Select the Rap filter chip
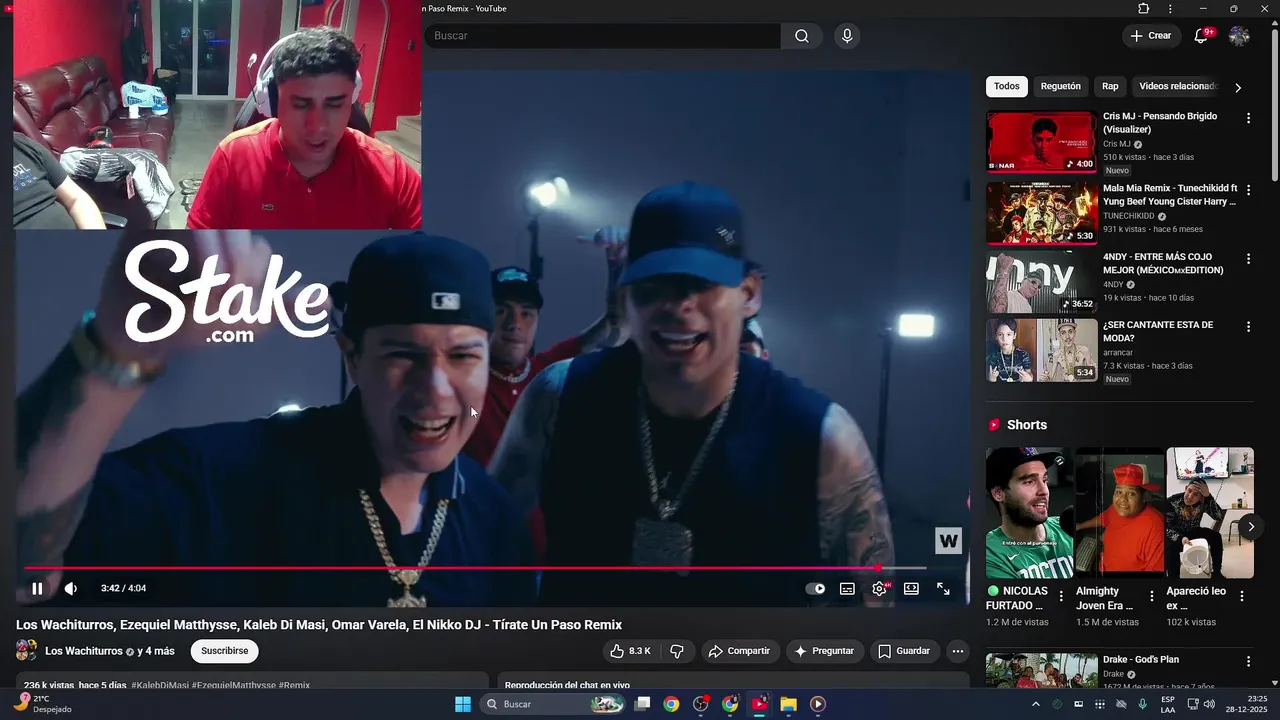 click(x=1110, y=86)
